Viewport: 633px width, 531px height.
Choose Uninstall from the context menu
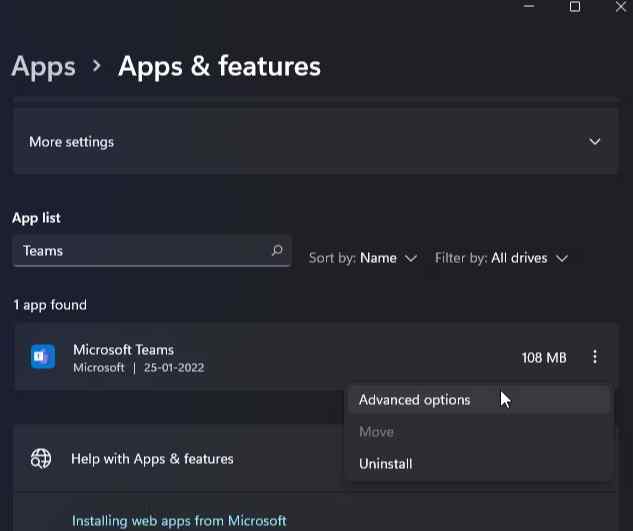pos(479,464)
